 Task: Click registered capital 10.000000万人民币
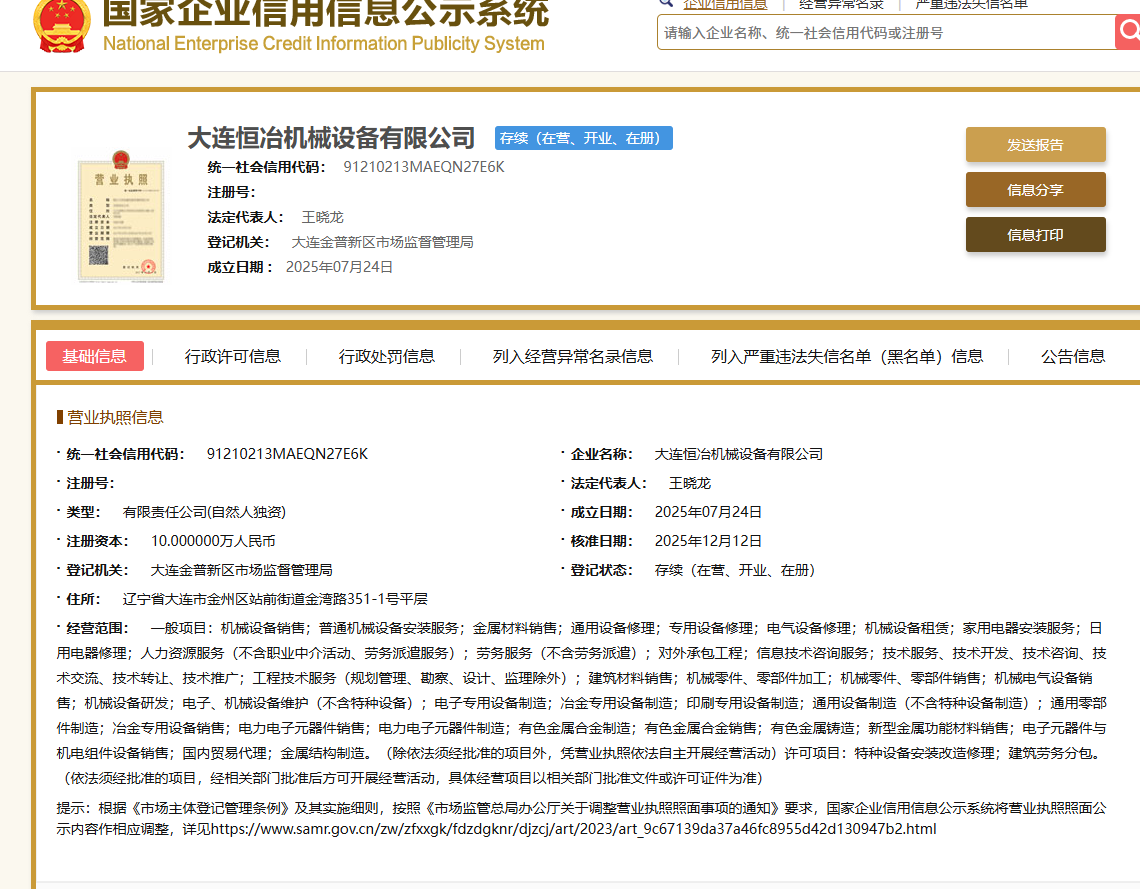point(213,541)
